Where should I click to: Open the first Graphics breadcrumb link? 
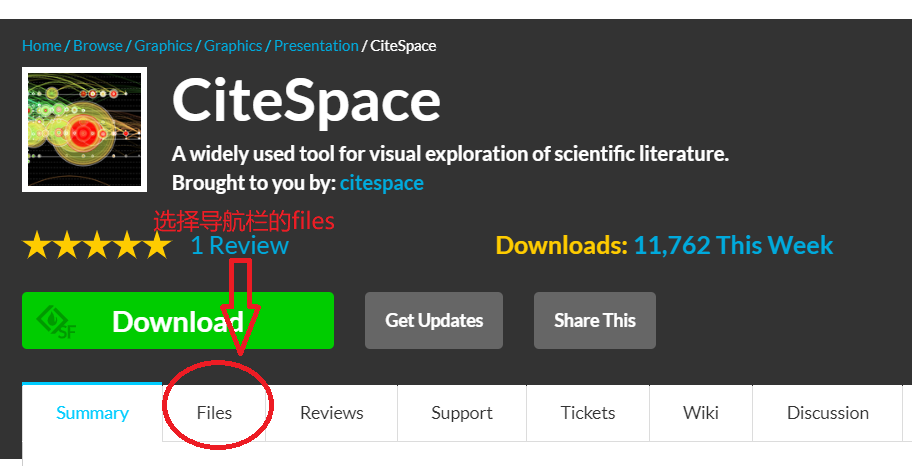coord(163,46)
